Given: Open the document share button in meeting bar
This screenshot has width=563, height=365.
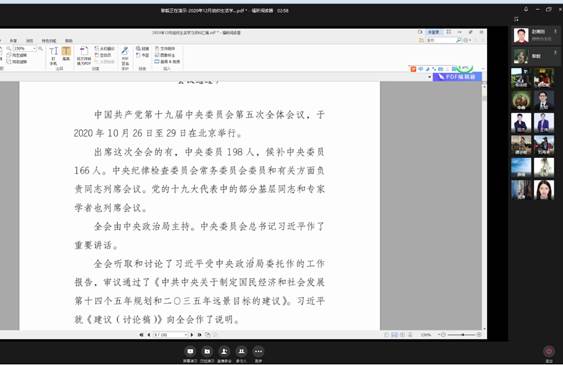Looking at the screenshot, I should tap(207, 351).
